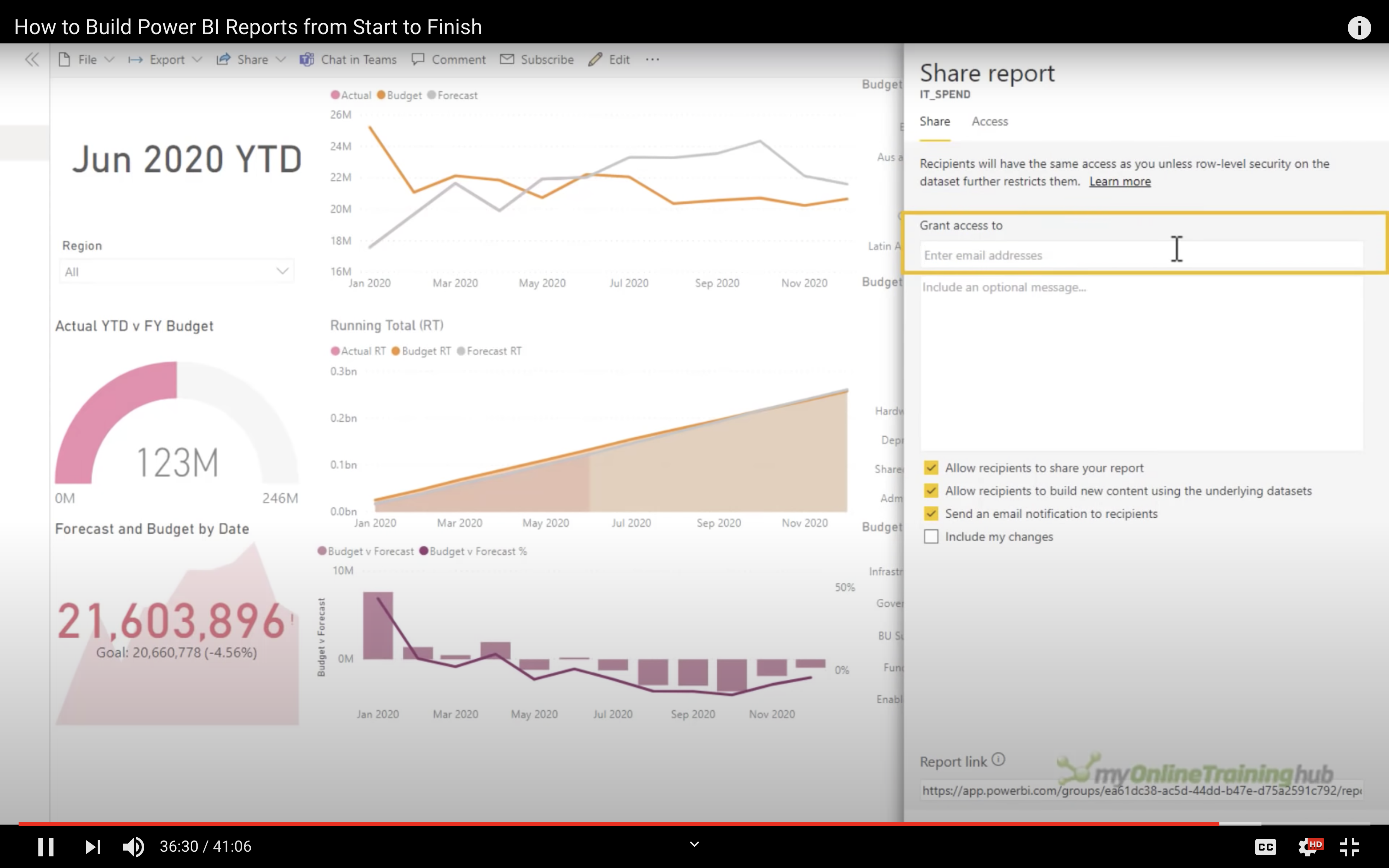Click the Edit pencil icon
Image resolution: width=1389 pixels, height=868 pixels.
[x=595, y=59]
